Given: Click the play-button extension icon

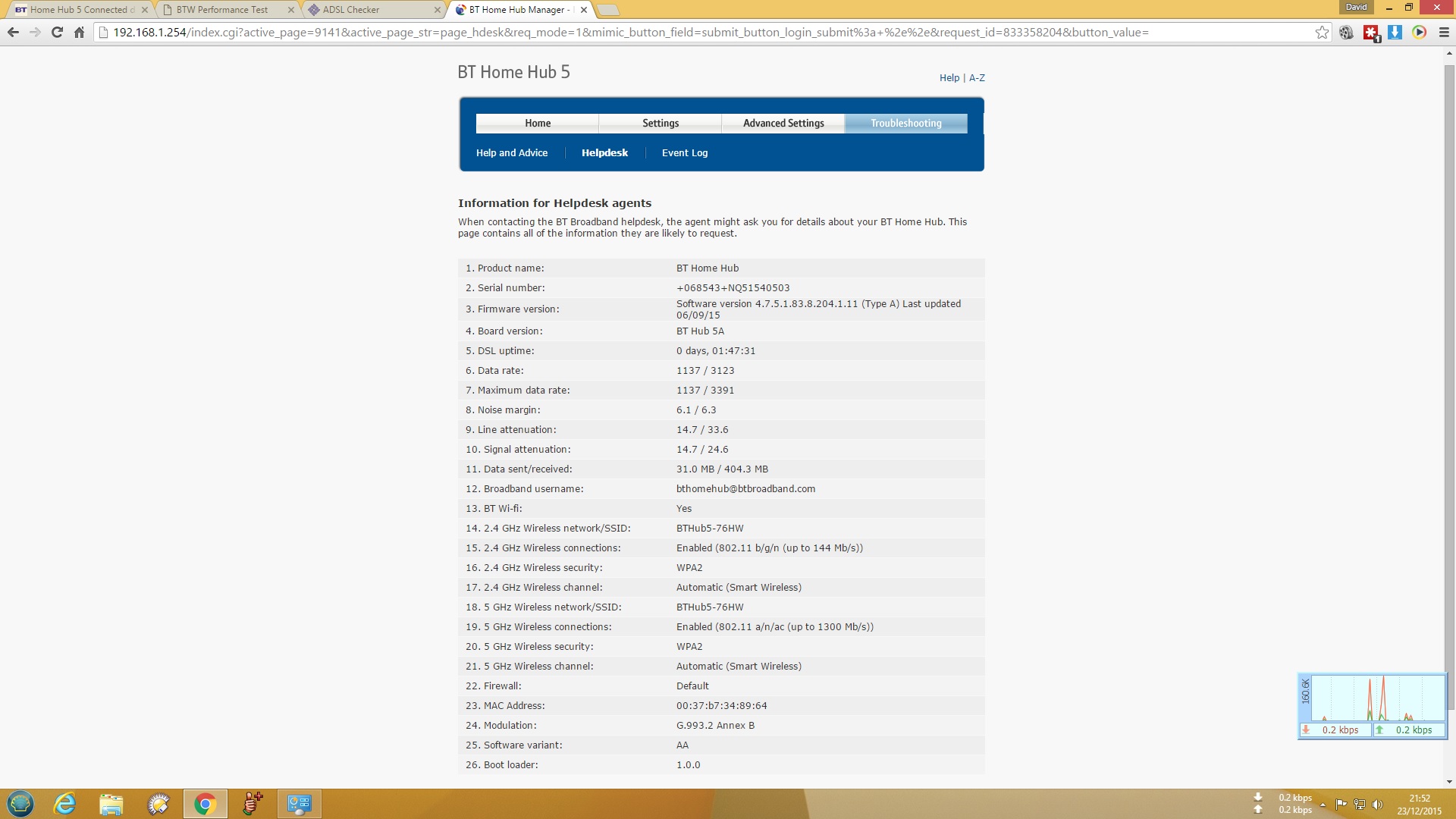Looking at the screenshot, I should point(1419,33).
